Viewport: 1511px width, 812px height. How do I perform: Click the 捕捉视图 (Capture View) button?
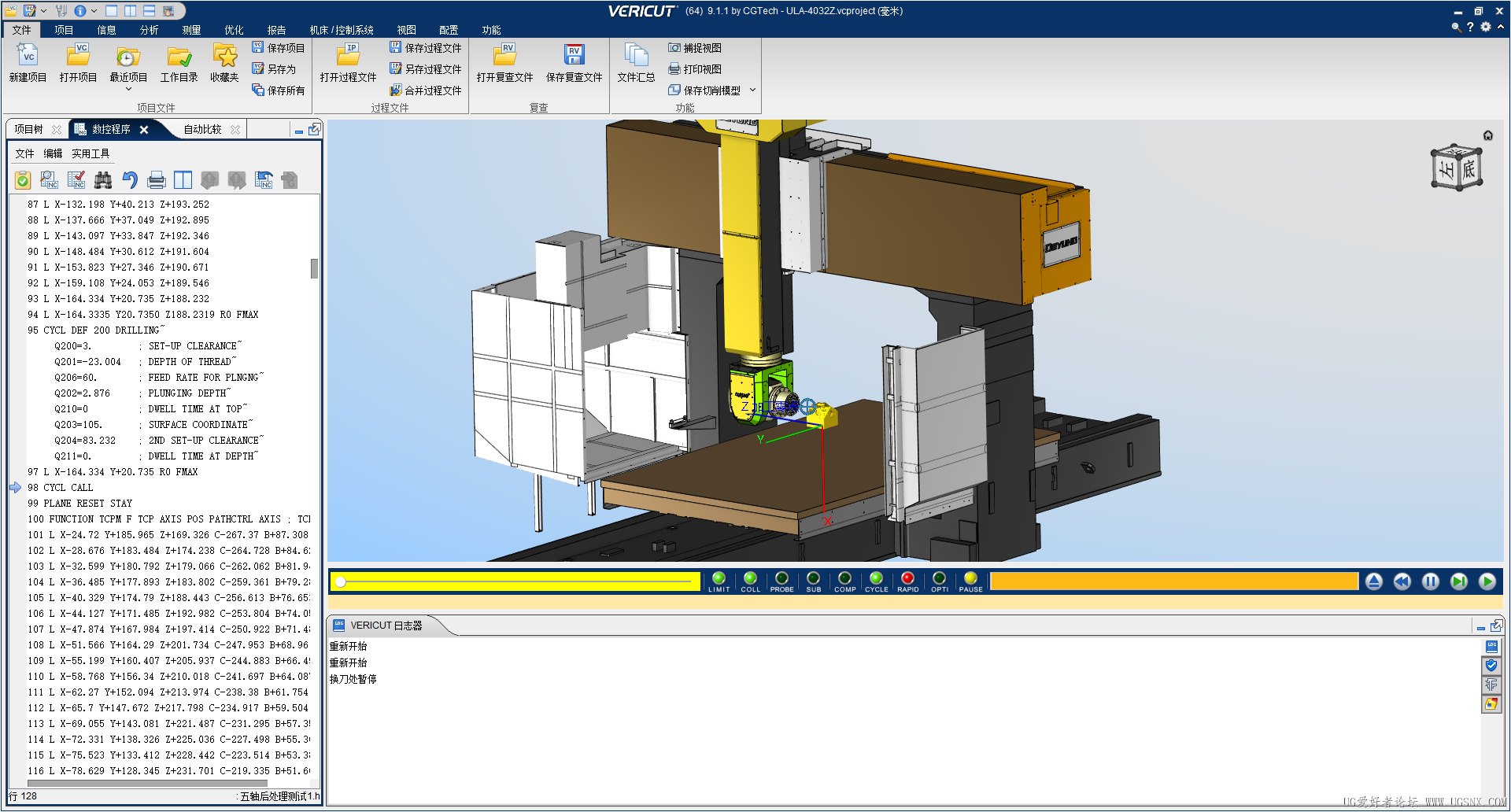point(695,48)
